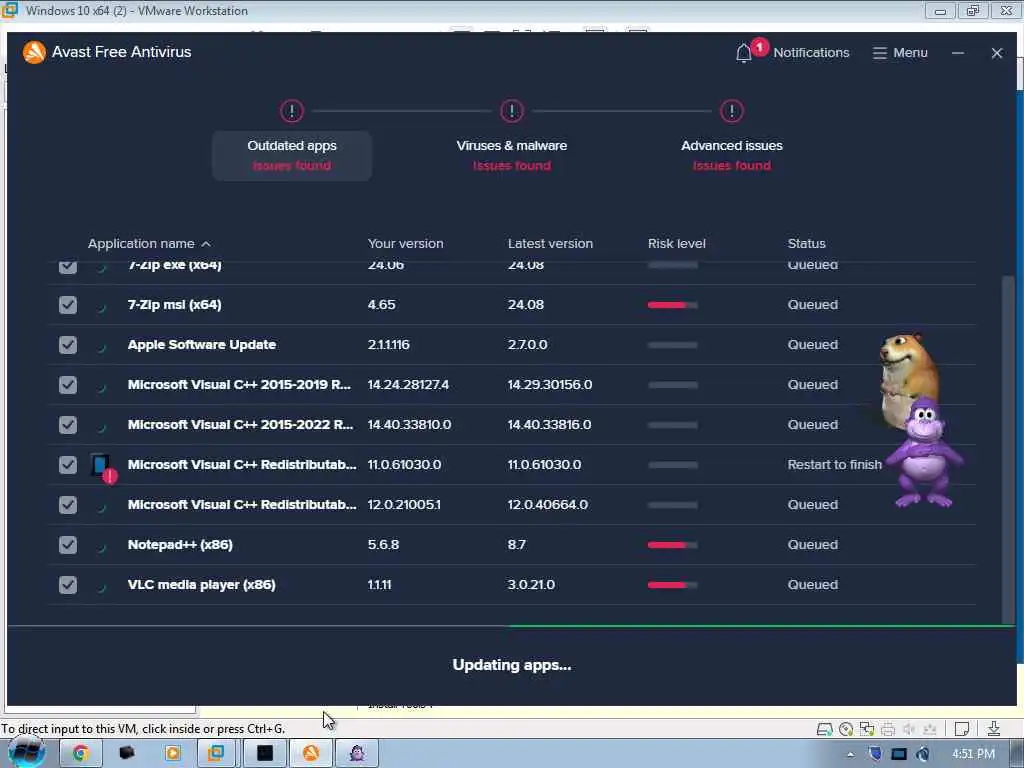Screen dimensions: 1024x768
Task: Click the purple Bonzi gorilla character
Action: tap(924, 454)
